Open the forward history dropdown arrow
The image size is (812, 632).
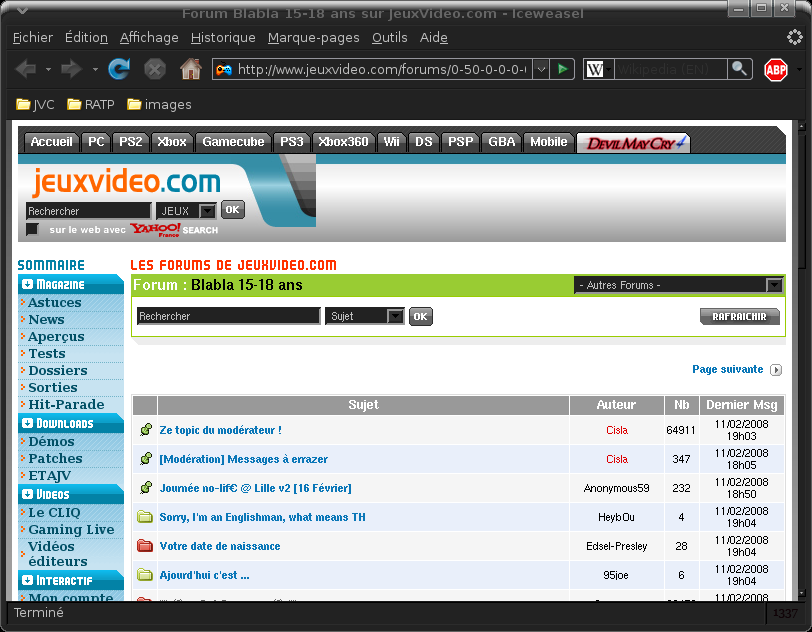click(x=95, y=69)
